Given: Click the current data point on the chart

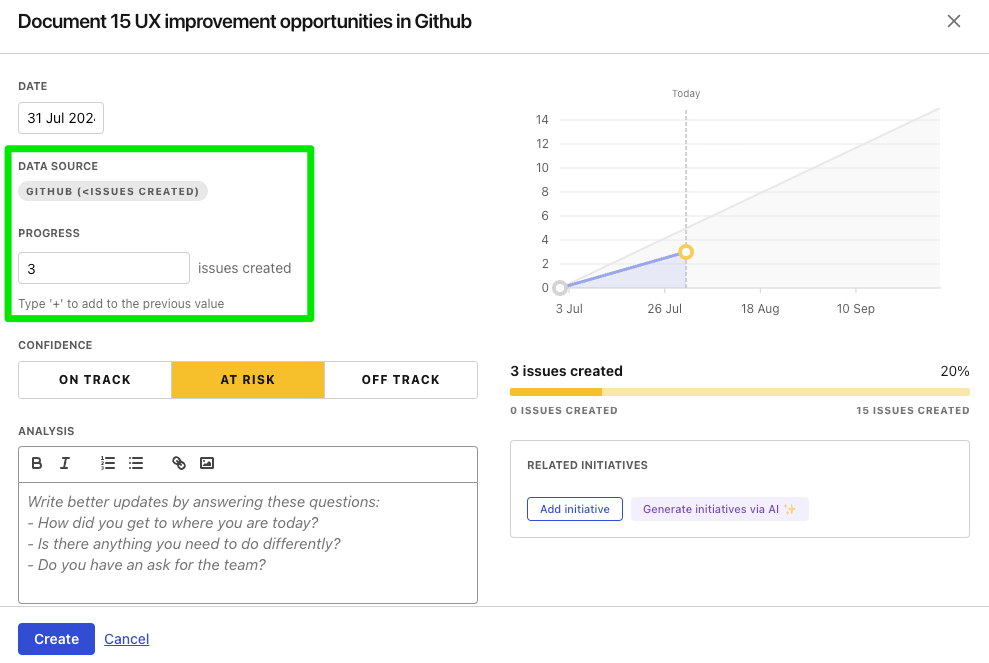Looking at the screenshot, I should 686,252.
